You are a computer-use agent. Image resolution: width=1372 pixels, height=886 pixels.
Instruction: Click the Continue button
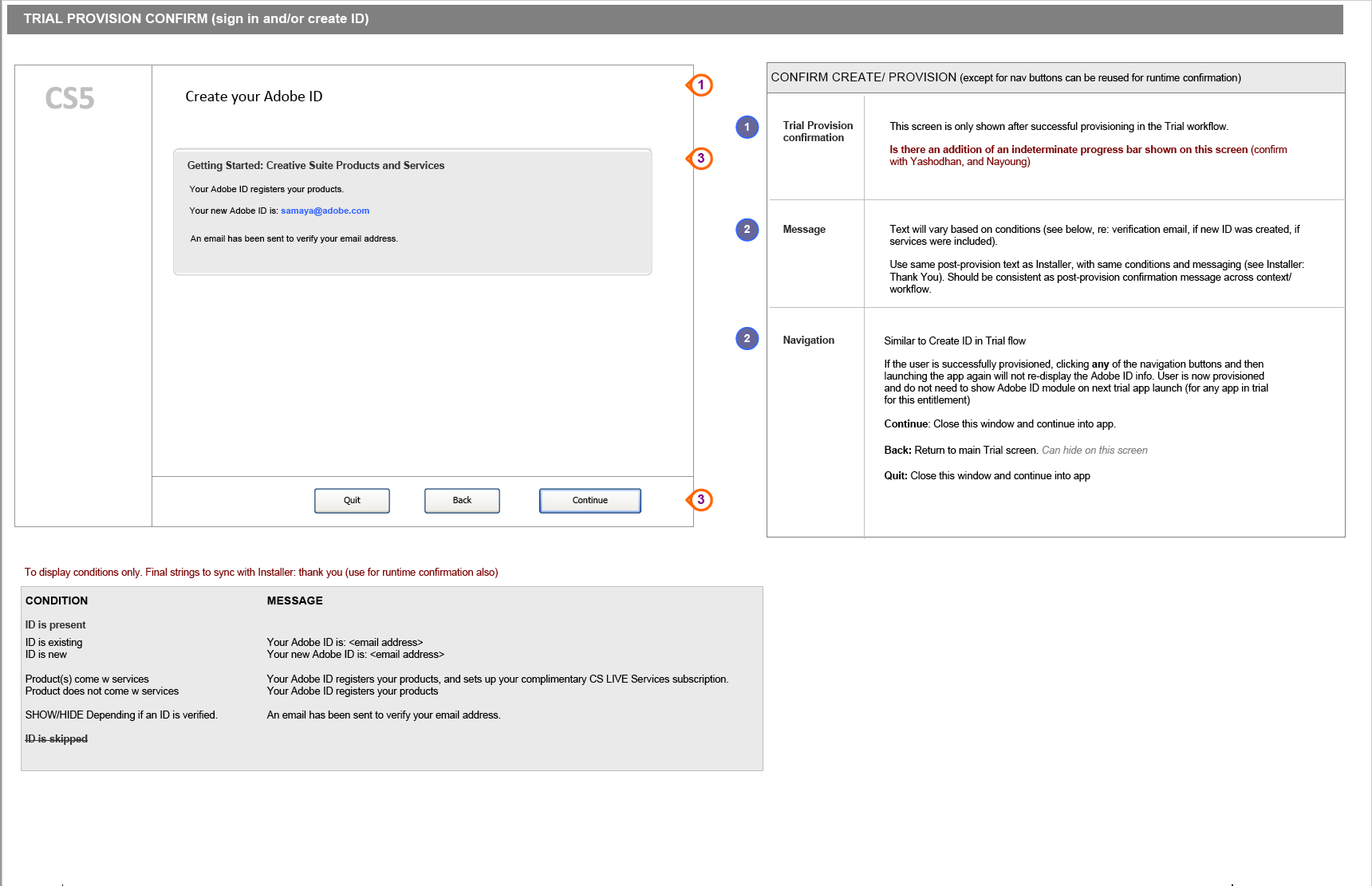tap(590, 501)
